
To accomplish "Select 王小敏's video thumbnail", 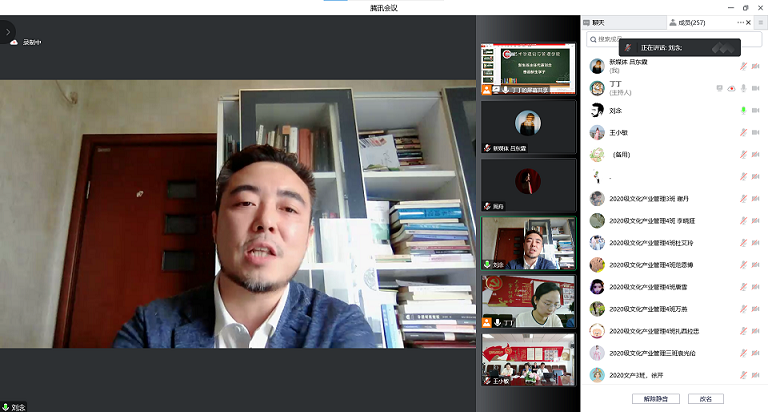I will click(x=528, y=359).
